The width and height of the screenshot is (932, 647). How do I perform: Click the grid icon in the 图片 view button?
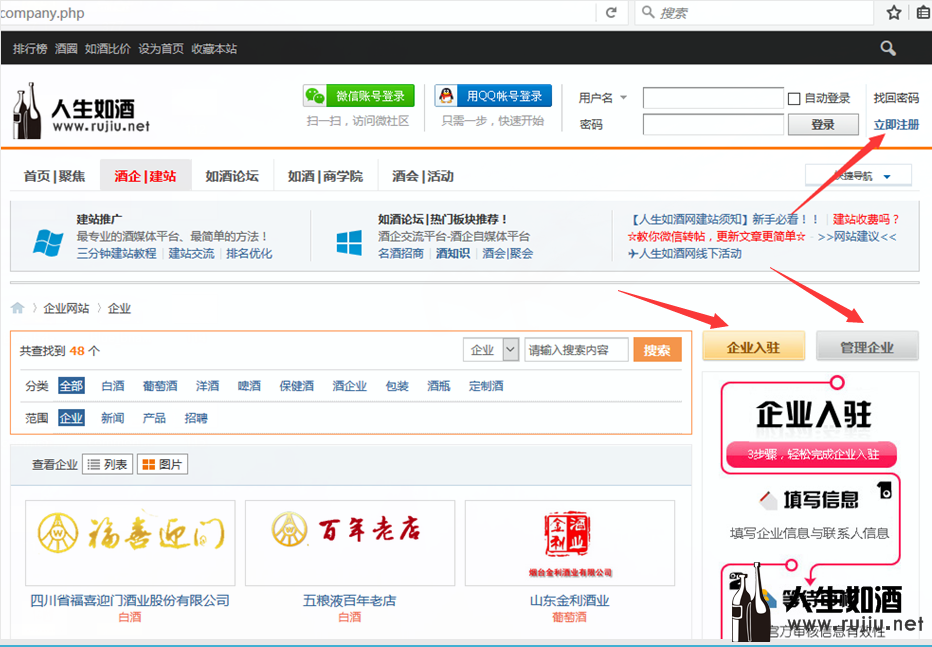149,465
